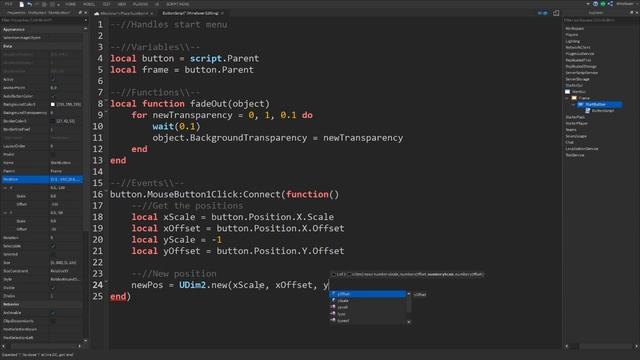Switch to the VIEW ribbon tab
The image size is (640, 360).
coord(122,4)
